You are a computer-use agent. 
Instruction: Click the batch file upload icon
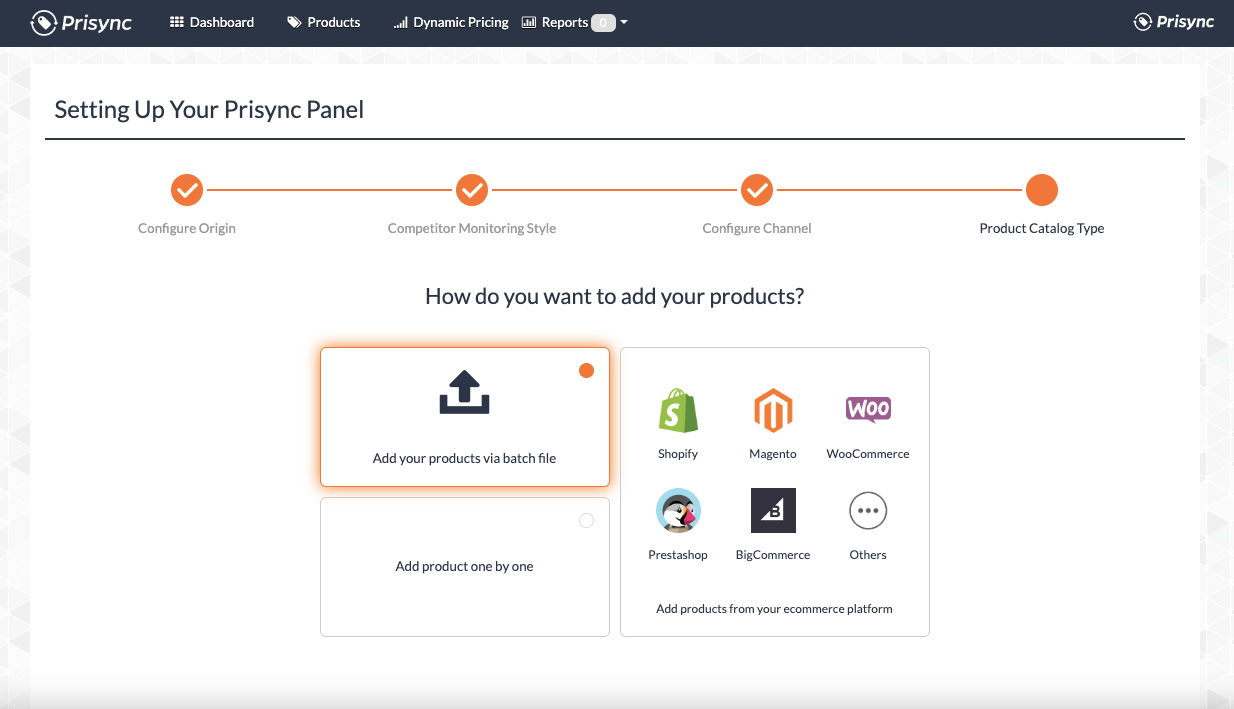pos(464,393)
